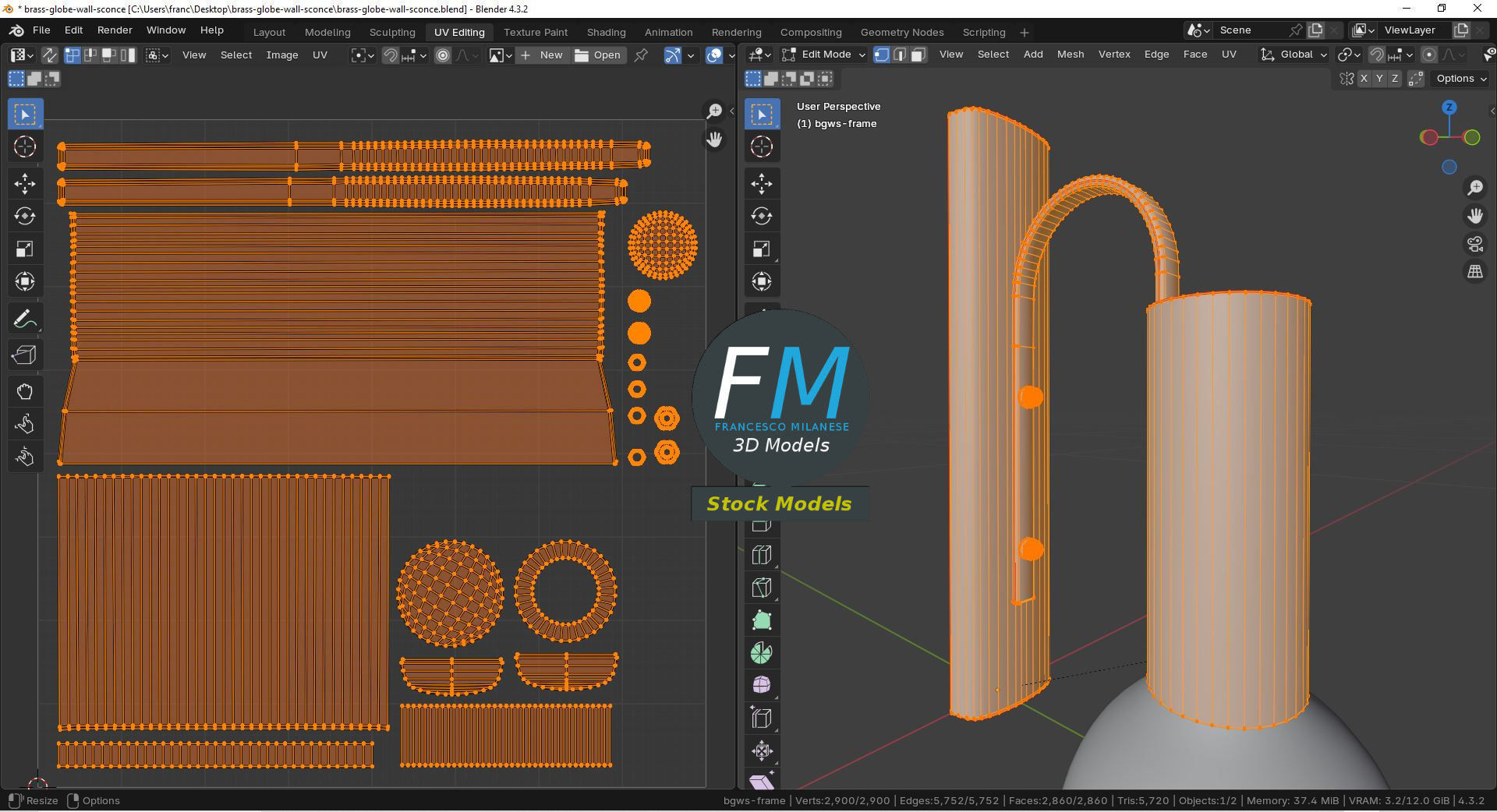This screenshot has height=812, width=1497.
Task: Open the Render menu
Action: point(115,30)
